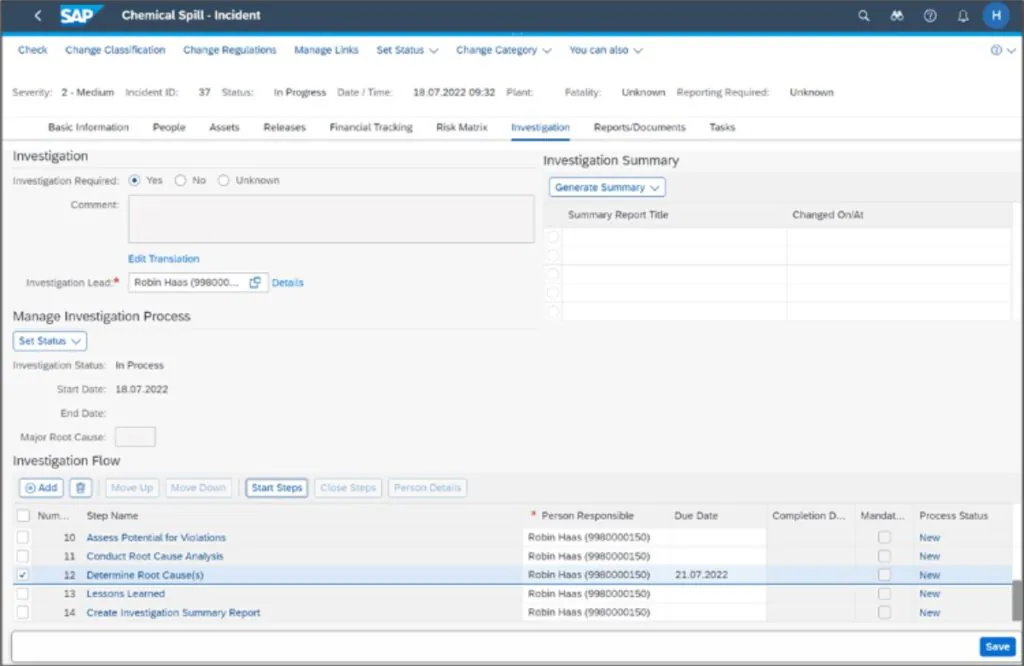The height and width of the screenshot is (666, 1024).
Task: Open user profile avatar H
Action: click(996, 15)
